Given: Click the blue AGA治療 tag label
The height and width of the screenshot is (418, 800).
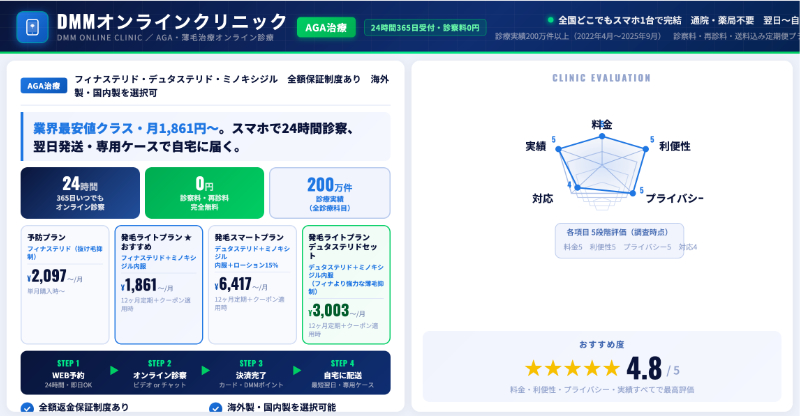Looking at the screenshot, I should [44, 86].
